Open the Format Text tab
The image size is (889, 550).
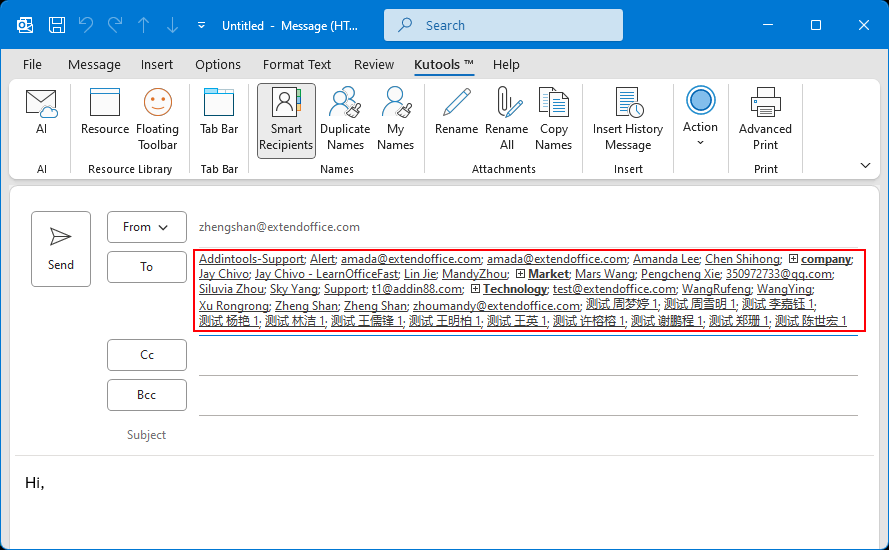click(297, 65)
